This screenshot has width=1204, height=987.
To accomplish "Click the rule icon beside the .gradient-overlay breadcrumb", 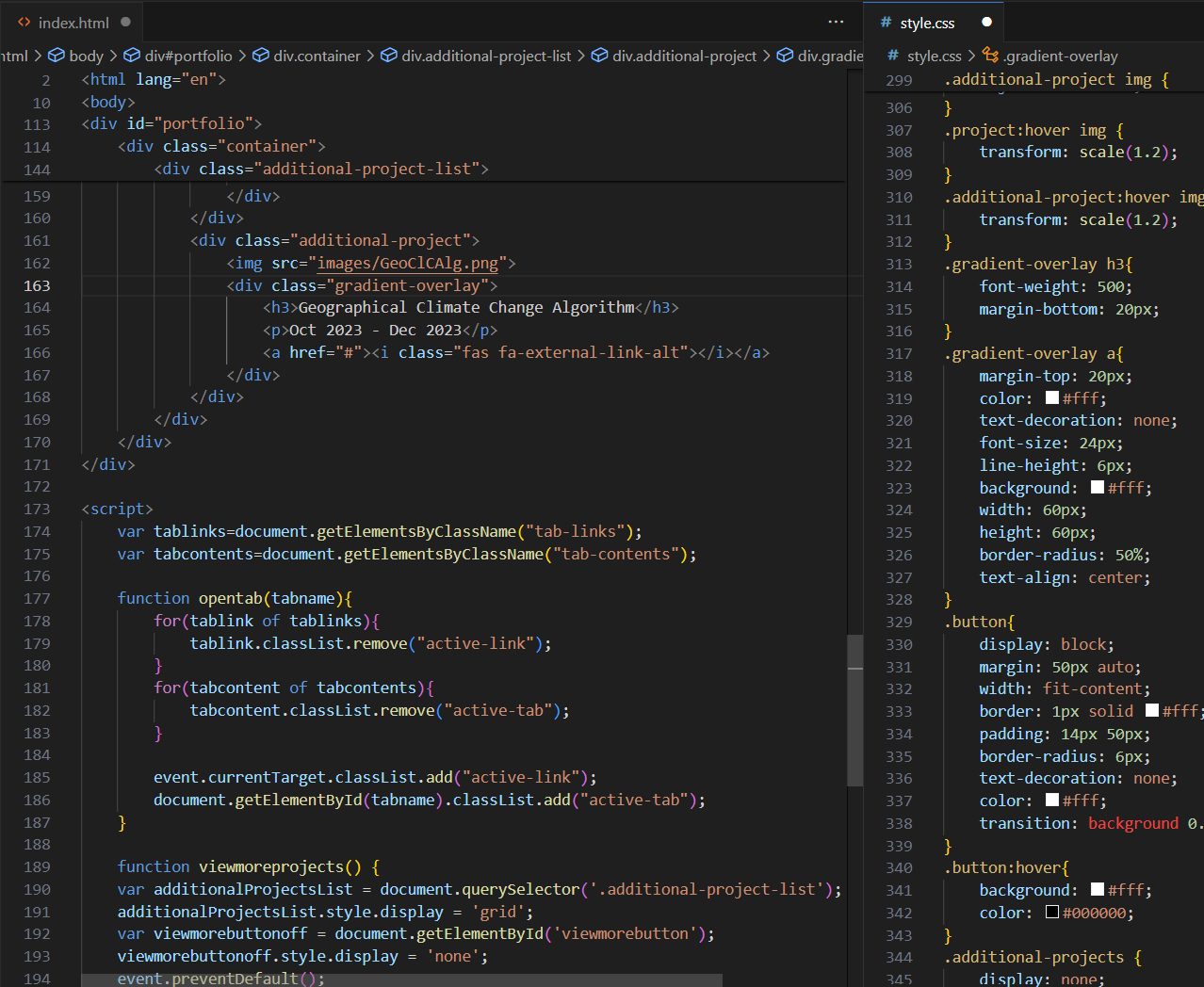I will [x=990, y=56].
